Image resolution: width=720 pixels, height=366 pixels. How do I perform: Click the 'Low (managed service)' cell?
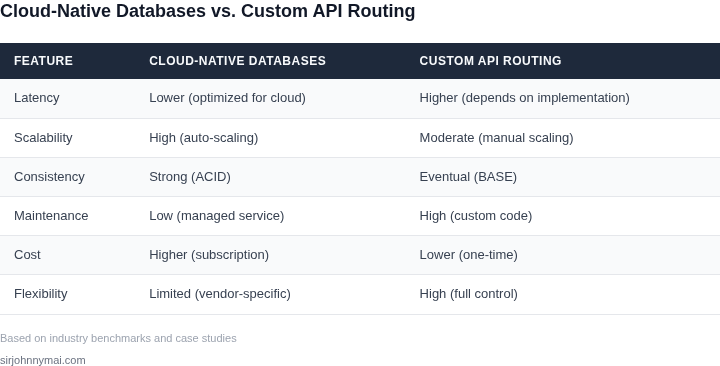[x=216, y=216]
